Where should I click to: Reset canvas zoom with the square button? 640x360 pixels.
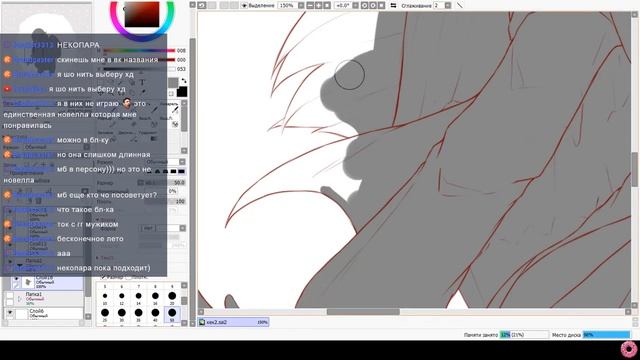327,5
